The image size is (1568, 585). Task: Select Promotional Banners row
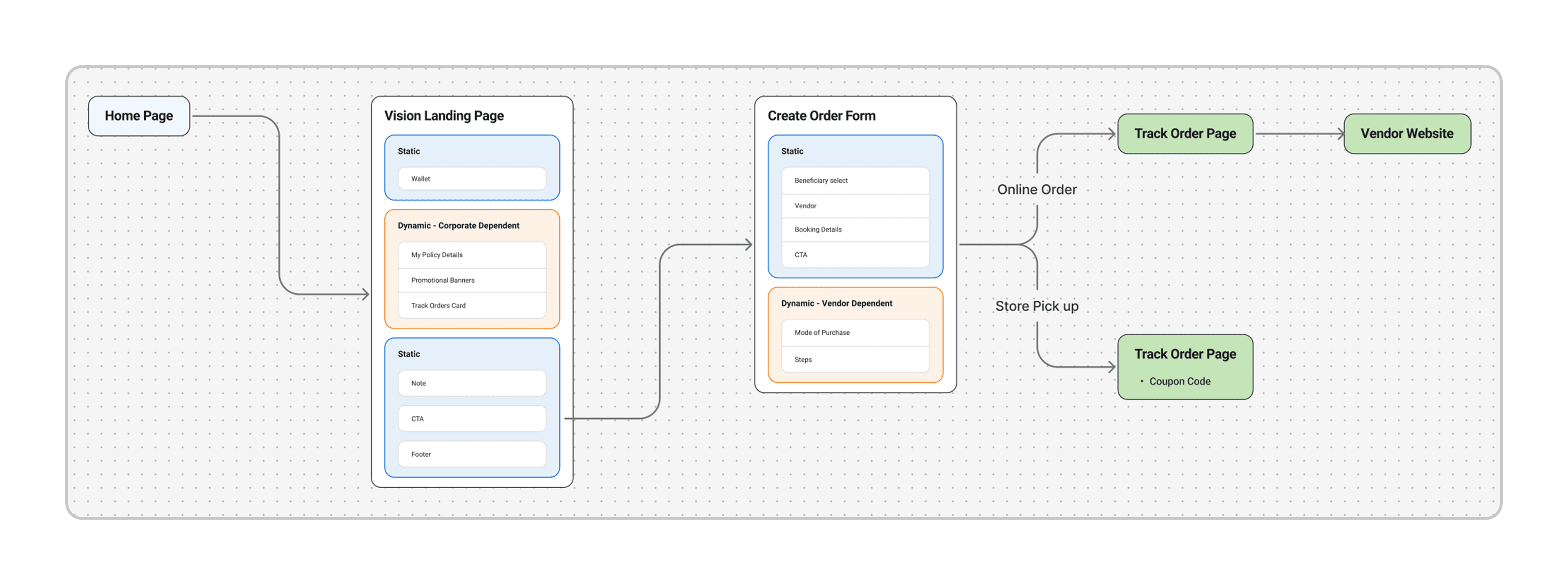click(x=472, y=281)
